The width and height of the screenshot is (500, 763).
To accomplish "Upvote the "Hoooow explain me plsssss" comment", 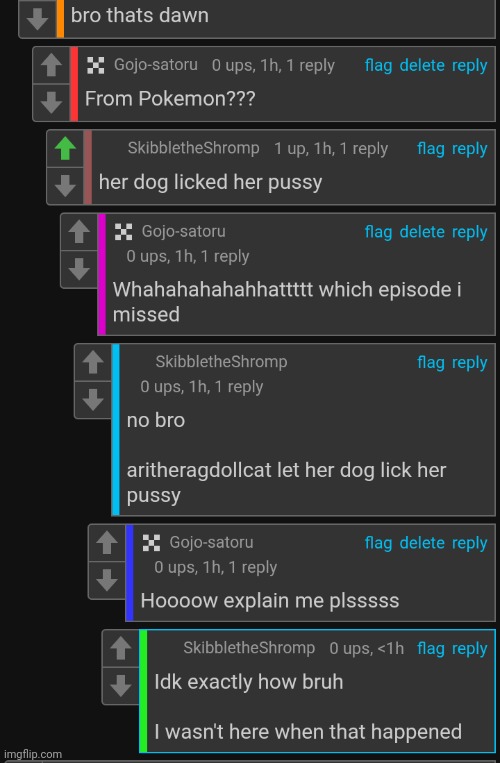I will [x=107, y=543].
